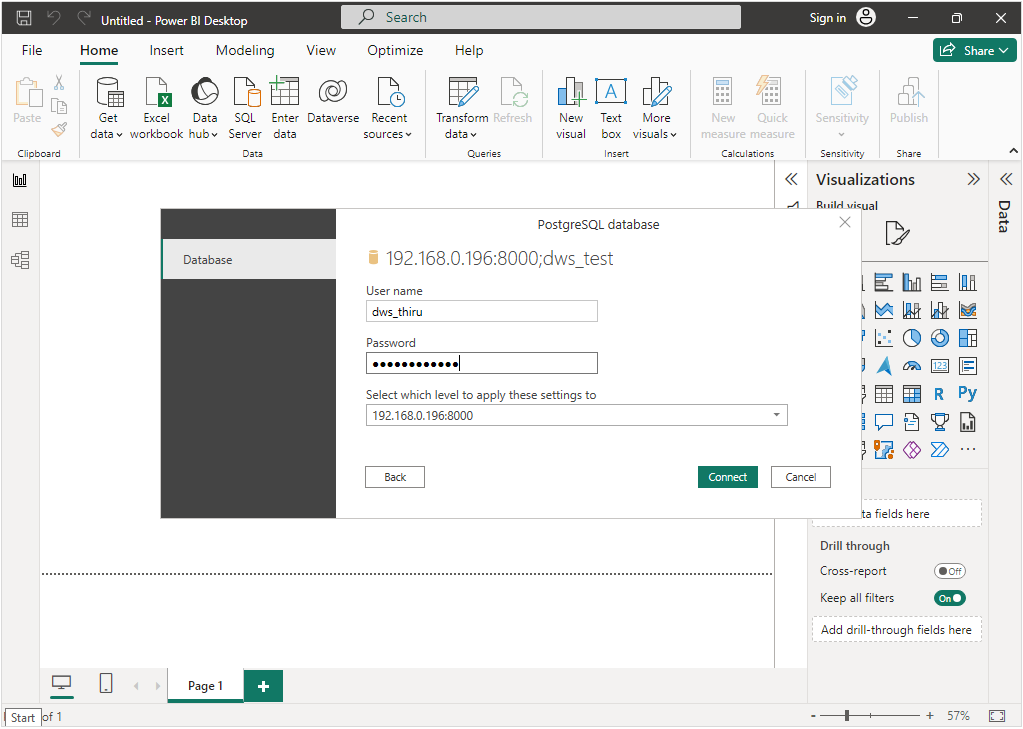
Task: Select the Multi-row card visual
Action: (968, 366)
